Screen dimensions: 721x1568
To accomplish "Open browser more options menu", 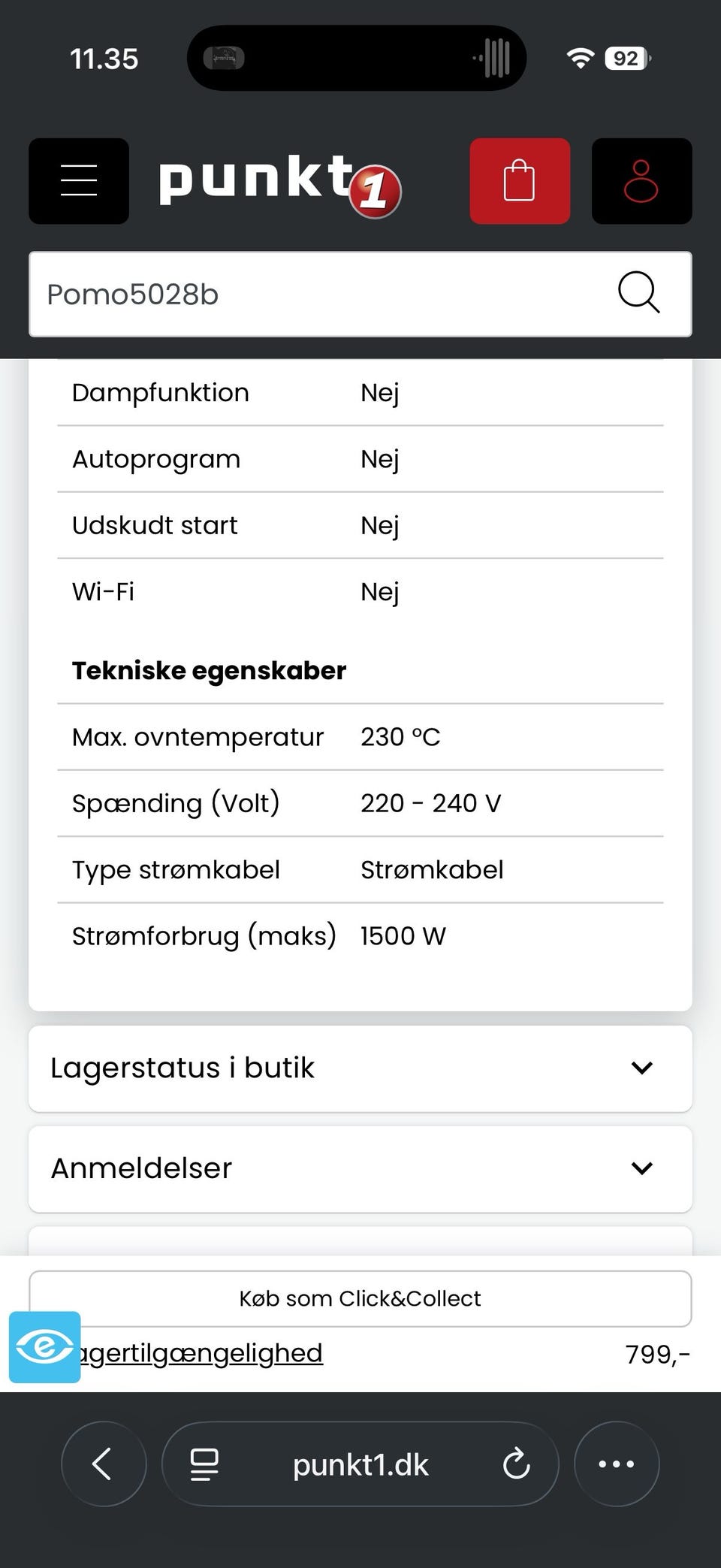I will (x=616, y=1464).
